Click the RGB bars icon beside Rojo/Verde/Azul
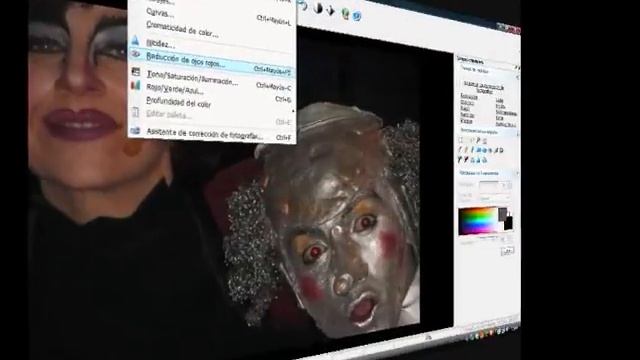Image resolution: width=640 pixels, height=360 pixels. [x=136, y=85]
